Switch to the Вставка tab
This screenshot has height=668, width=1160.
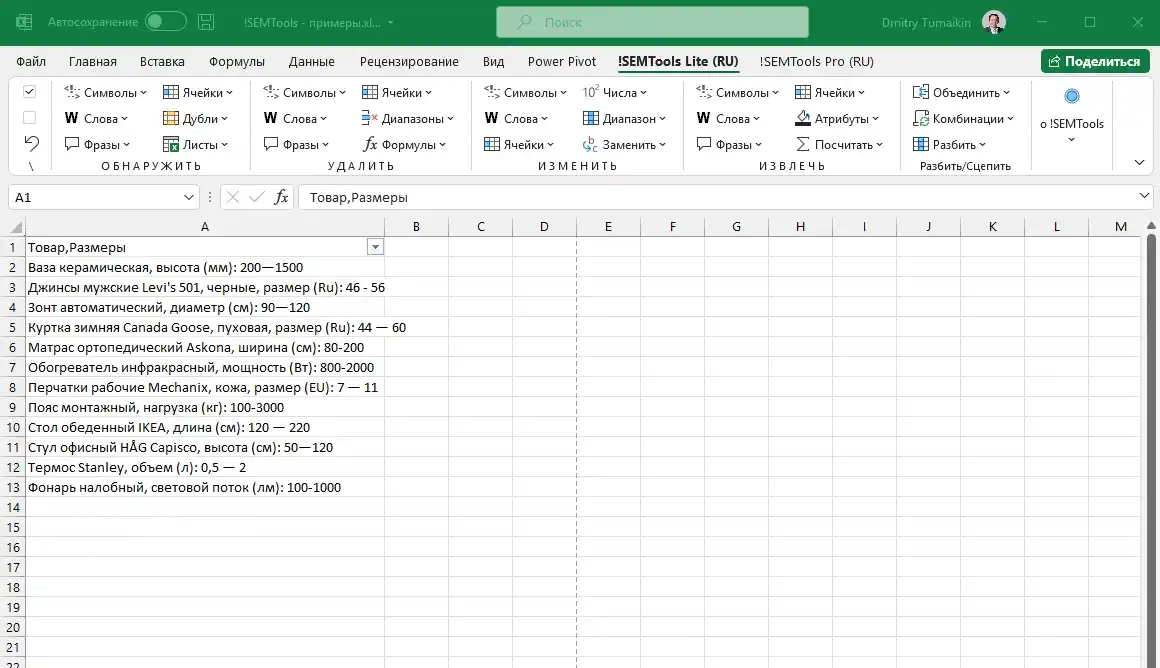(162, 61)
